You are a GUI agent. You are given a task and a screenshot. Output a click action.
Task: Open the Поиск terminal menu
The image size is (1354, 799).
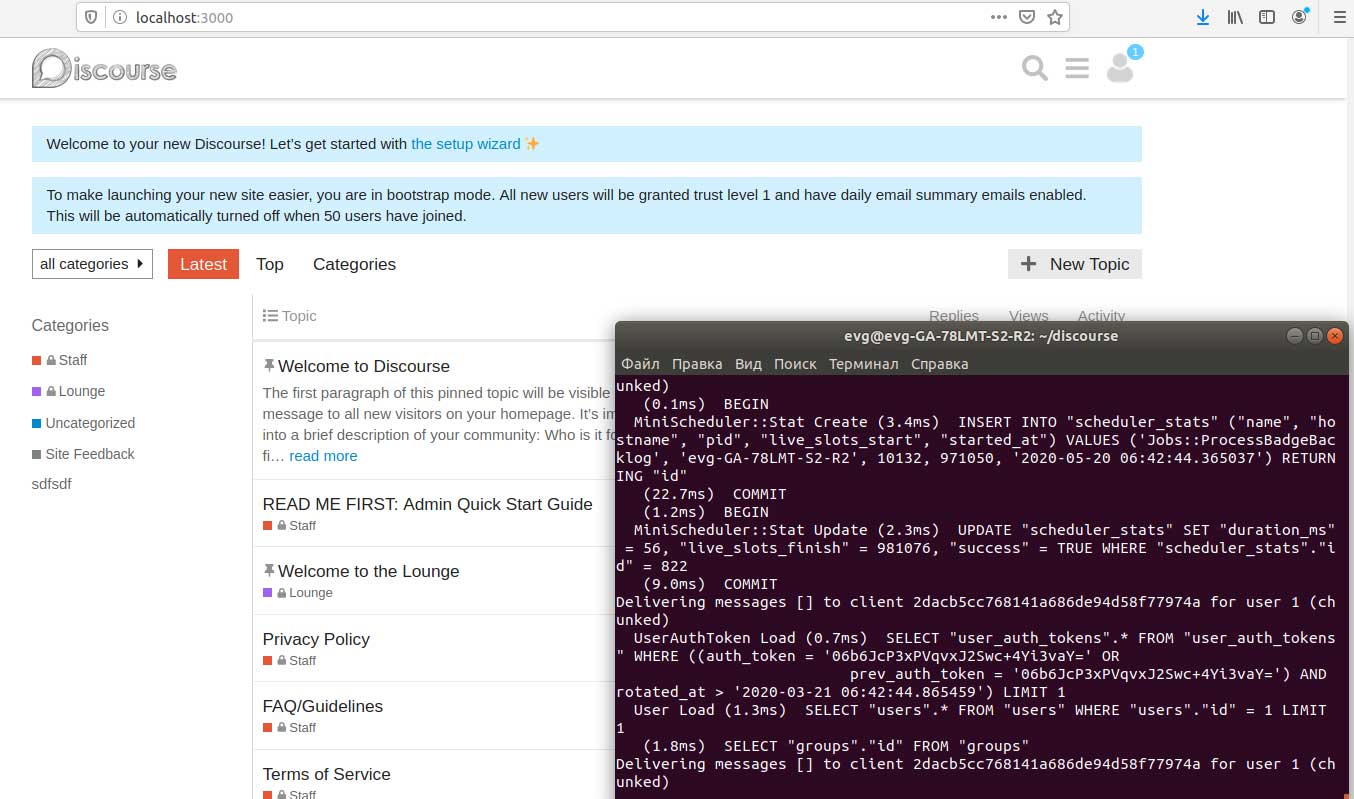pos(795,364)
